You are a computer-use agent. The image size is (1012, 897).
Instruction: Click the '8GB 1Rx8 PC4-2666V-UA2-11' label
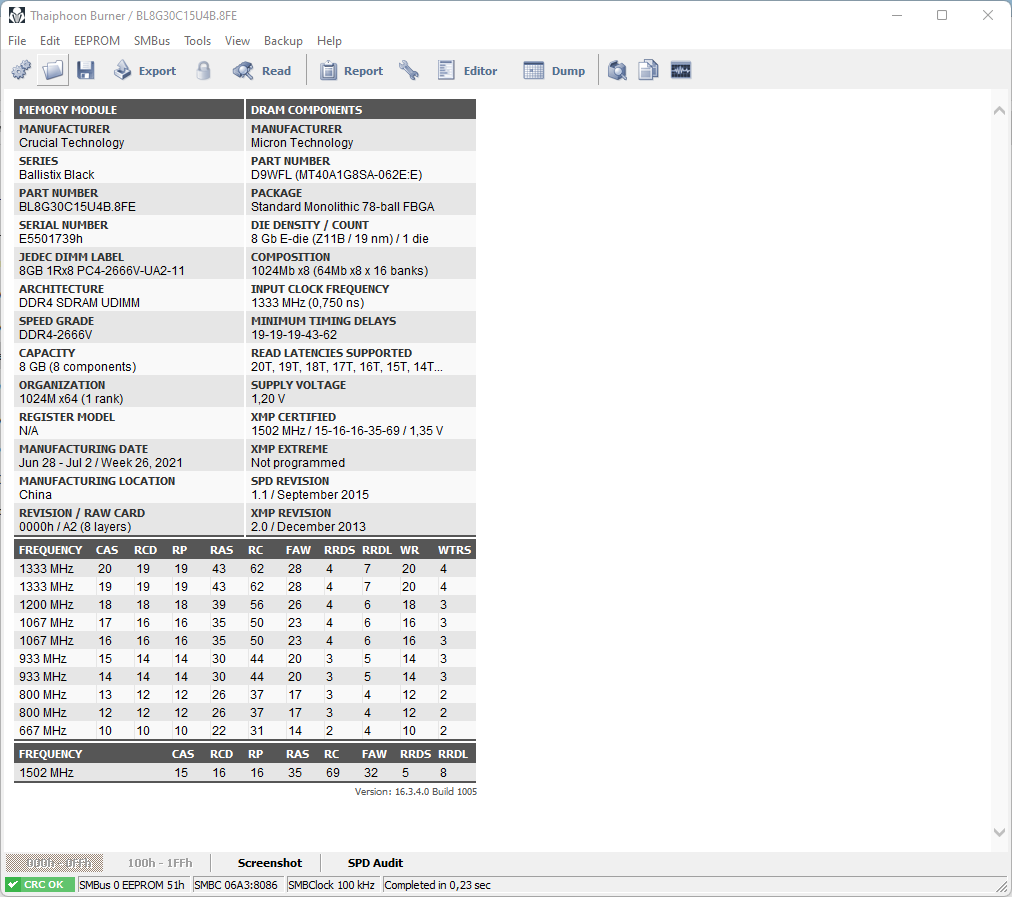(x=102, y=270)
